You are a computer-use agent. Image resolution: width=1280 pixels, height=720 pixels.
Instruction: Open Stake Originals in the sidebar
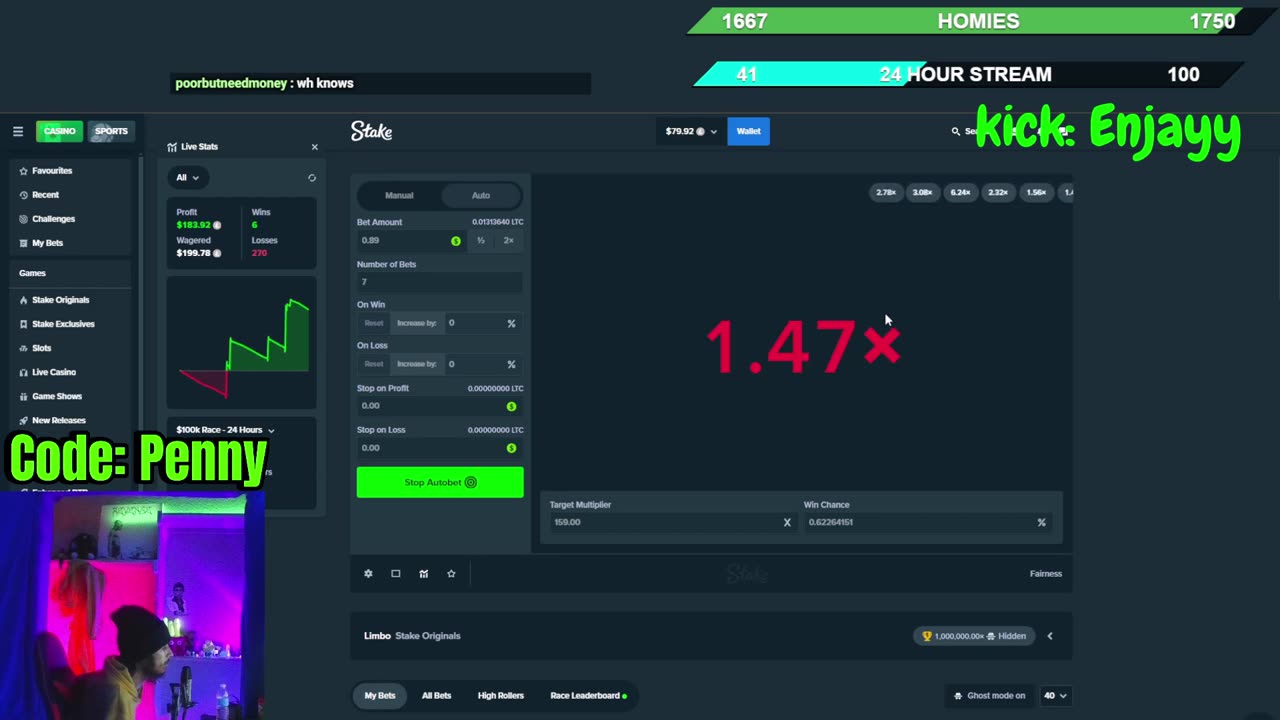click(60, 300)
